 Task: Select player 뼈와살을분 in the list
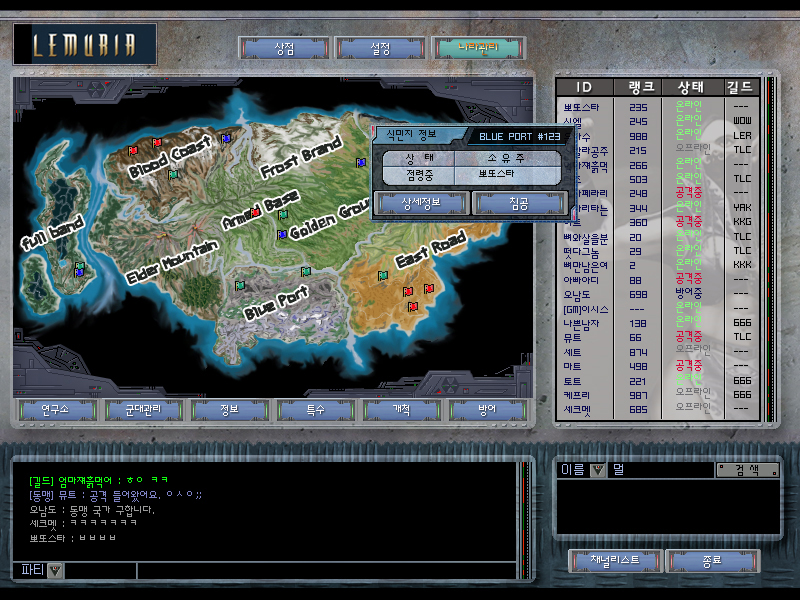tap(658, 237)
